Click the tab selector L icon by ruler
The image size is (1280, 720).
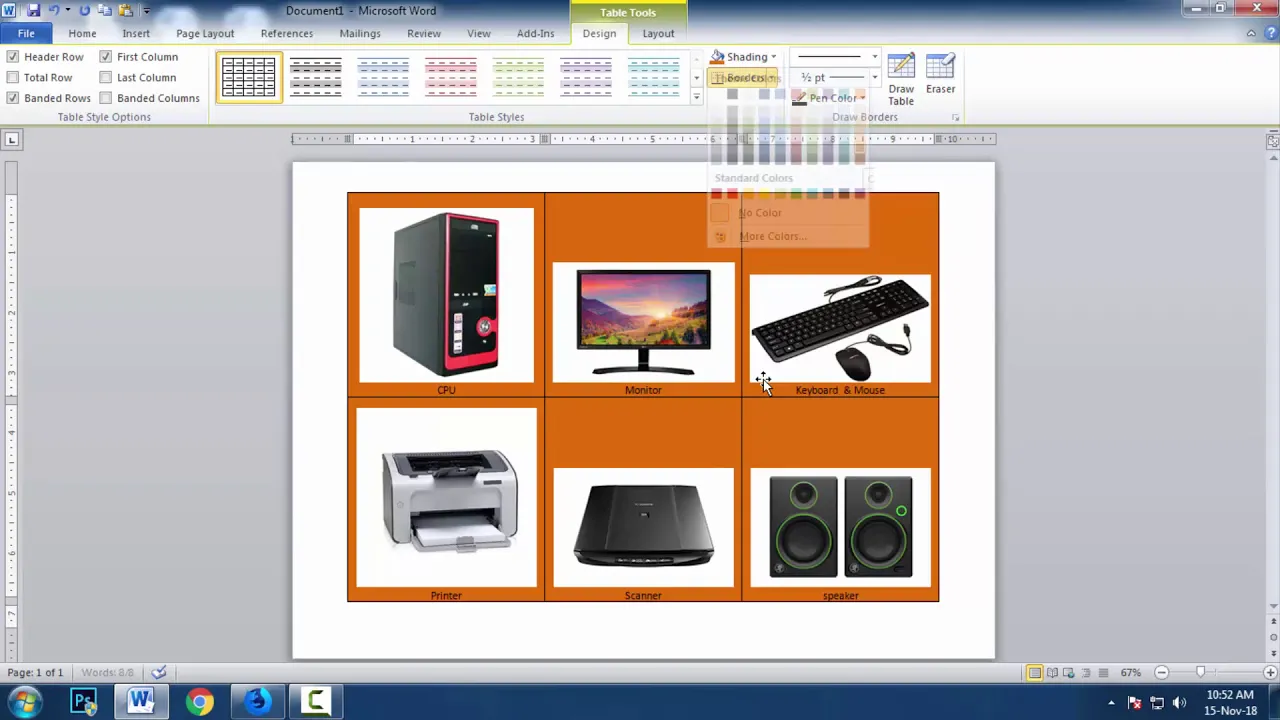click(x=11, y=139)
